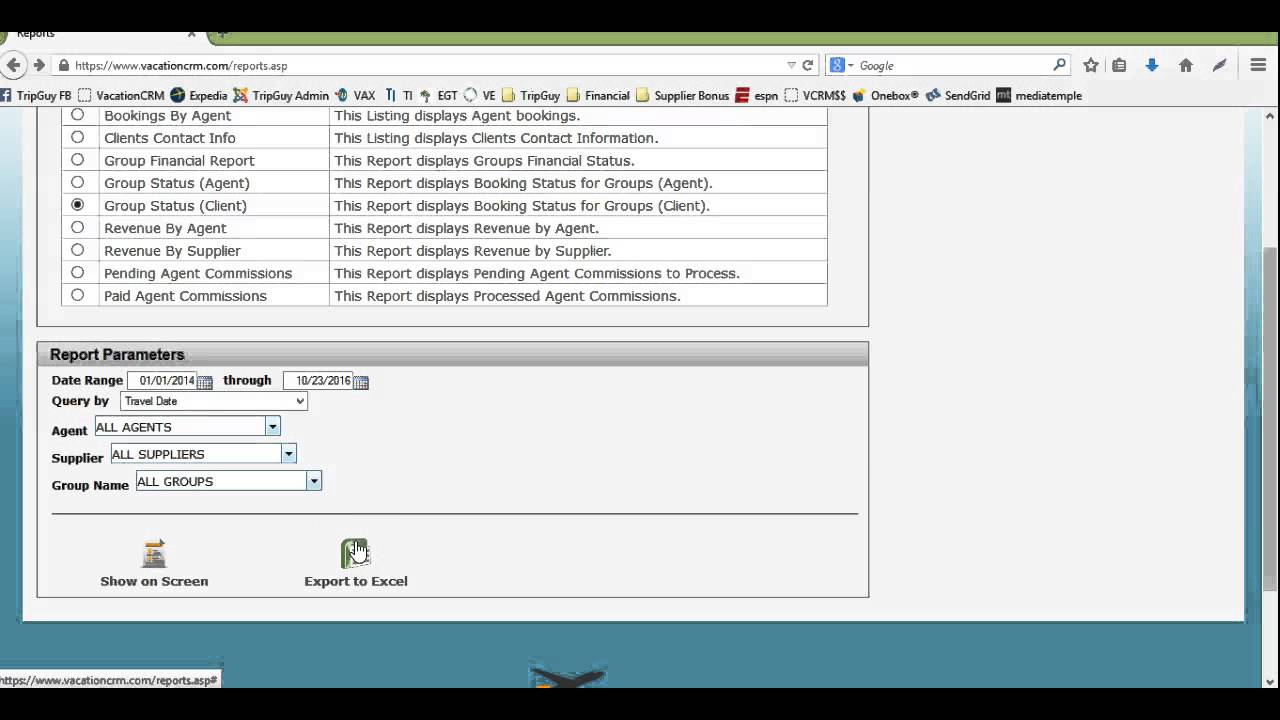Click the start date field 01/01/2014

click(x=162, y=381)
